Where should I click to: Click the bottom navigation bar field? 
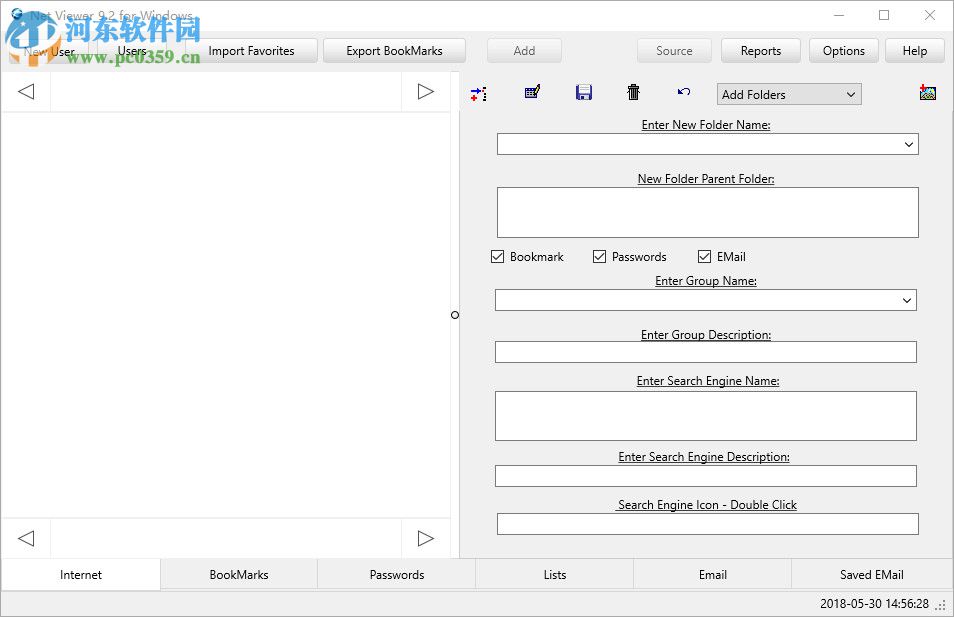pyautogui.click(x=226, y=539)
